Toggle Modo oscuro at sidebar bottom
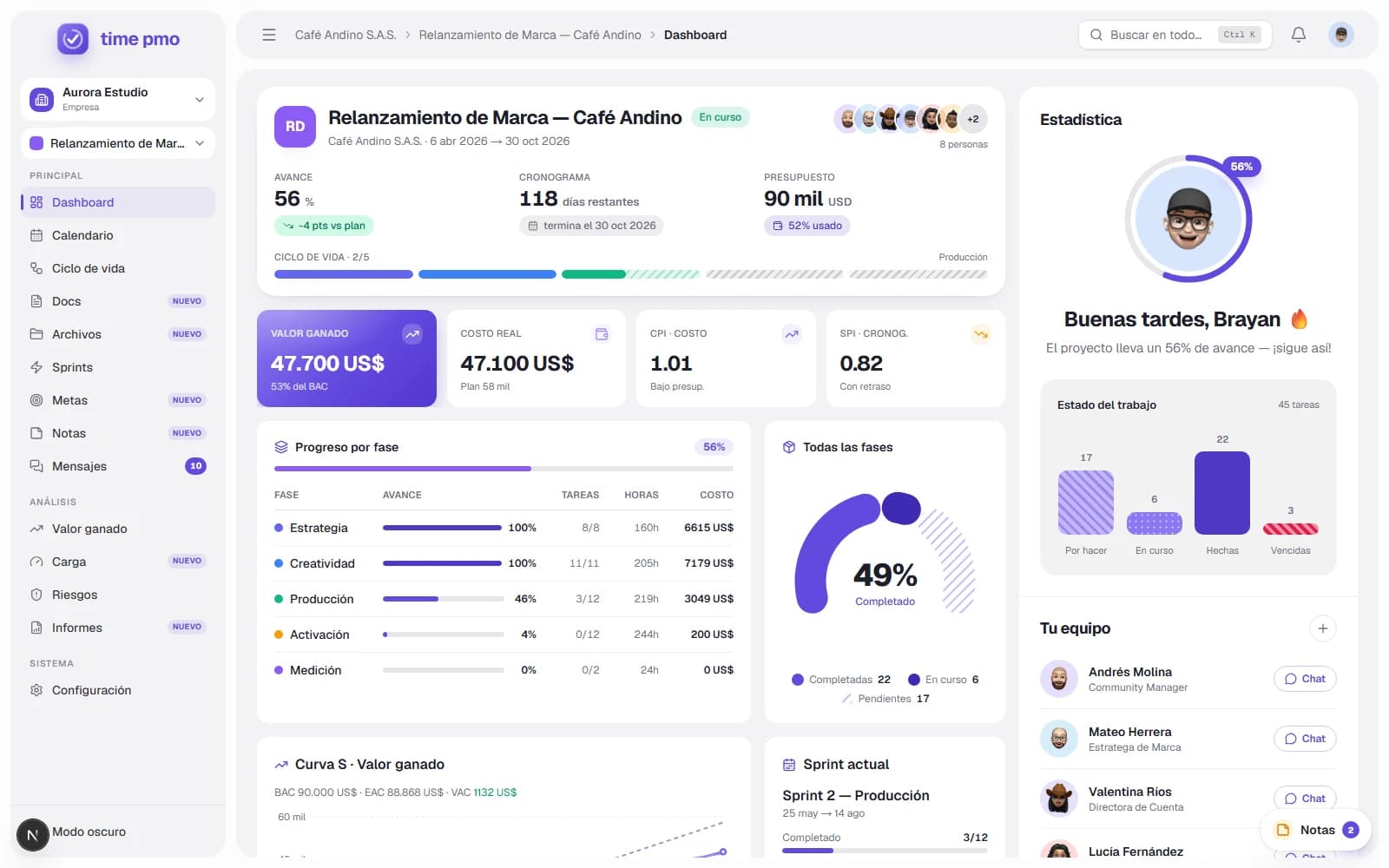 click(89, 832)
